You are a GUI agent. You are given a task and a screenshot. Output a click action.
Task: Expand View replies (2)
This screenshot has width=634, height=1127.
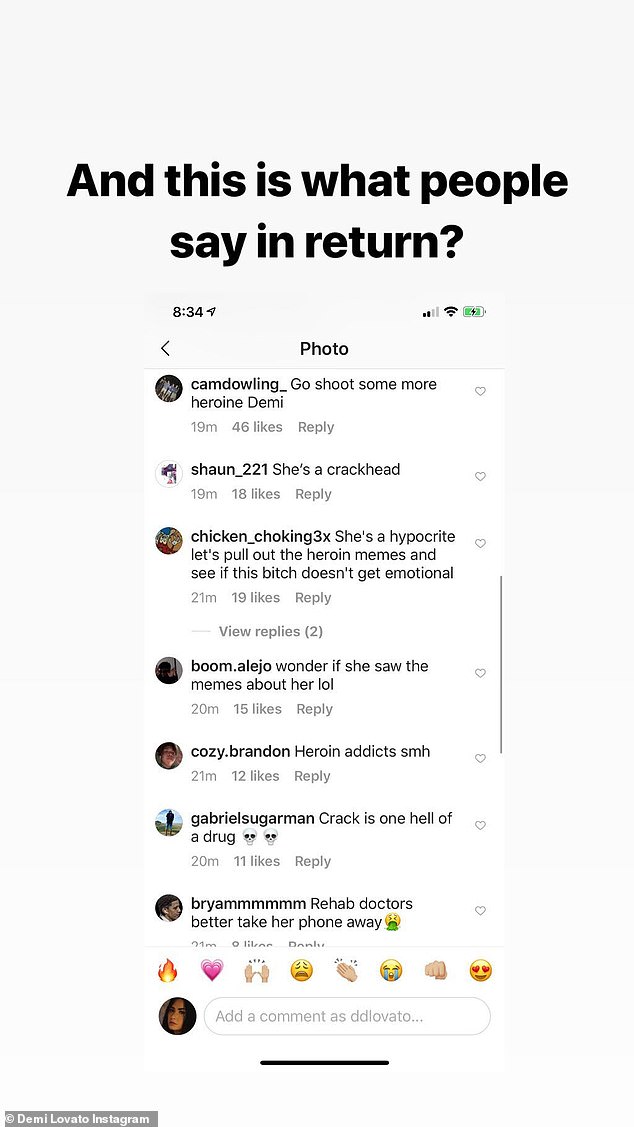(270, 631)
